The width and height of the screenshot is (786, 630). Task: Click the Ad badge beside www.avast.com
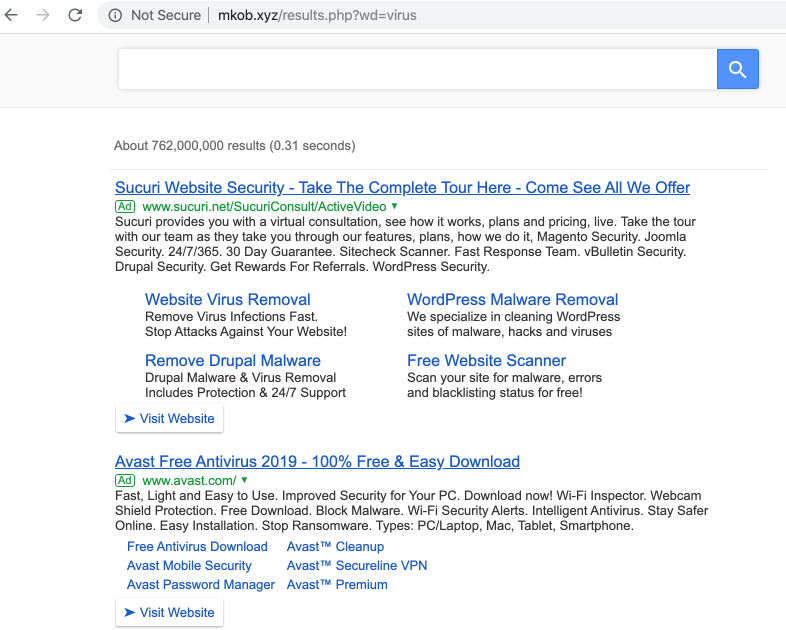(x=125, y=480)
